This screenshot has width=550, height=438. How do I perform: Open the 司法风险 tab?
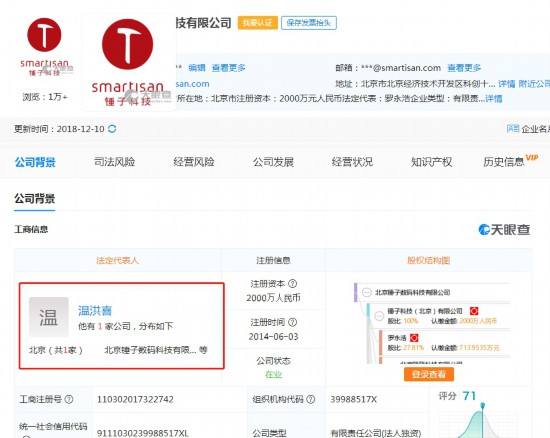point(114,162)
